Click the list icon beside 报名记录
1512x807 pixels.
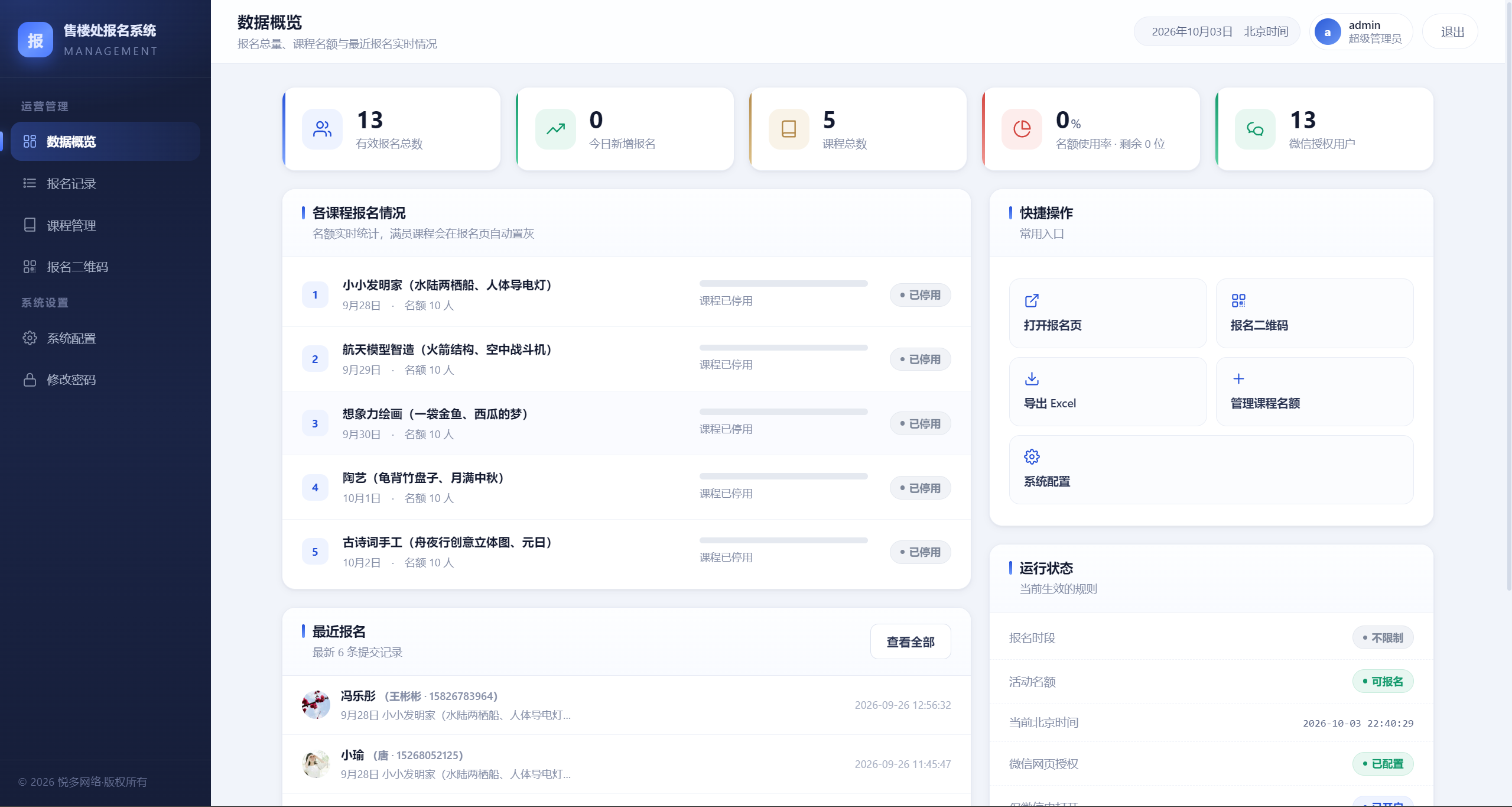coord(30,183)
